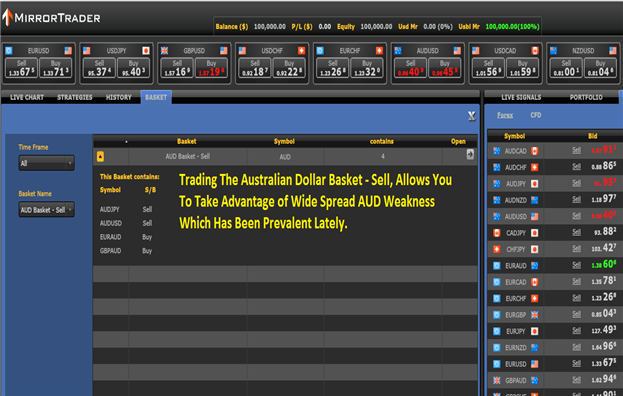Click the EU flag beside EURAUD symbol

pos(497,266)
